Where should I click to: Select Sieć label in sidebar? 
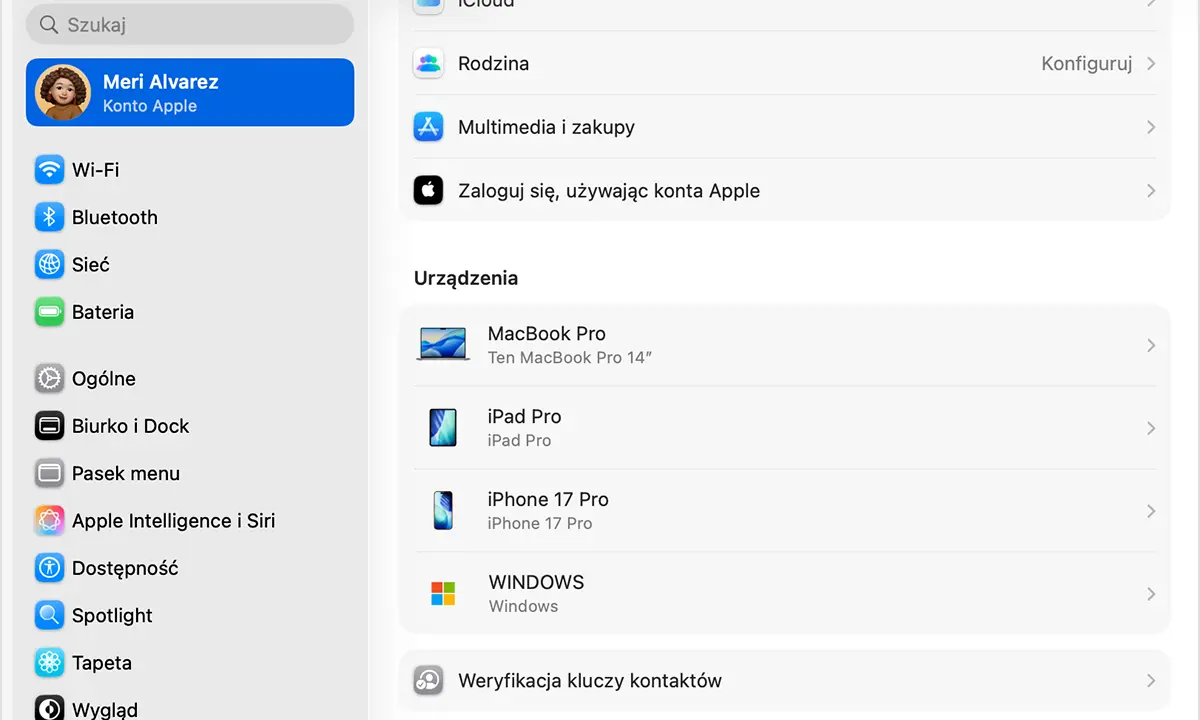[91, 265]
